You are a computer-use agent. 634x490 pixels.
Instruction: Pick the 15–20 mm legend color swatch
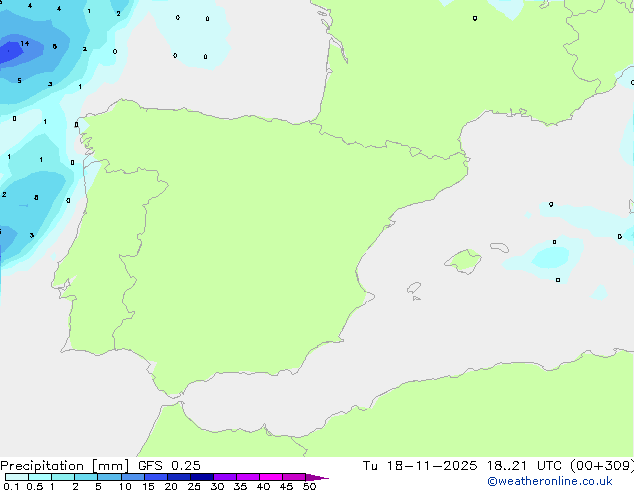click(x=155, y=477)
